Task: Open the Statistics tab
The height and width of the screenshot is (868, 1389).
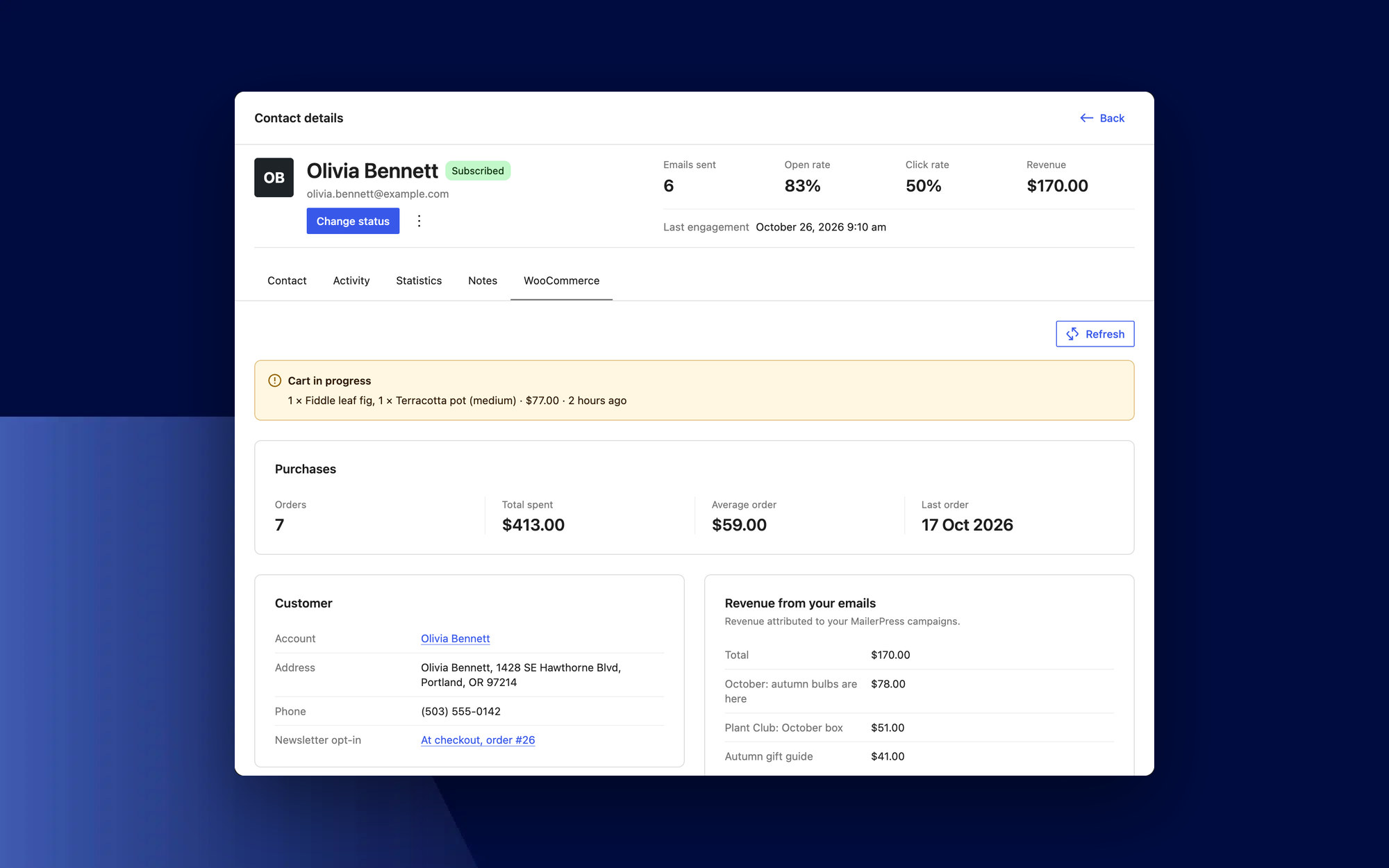Action: [x=419, y=281]
